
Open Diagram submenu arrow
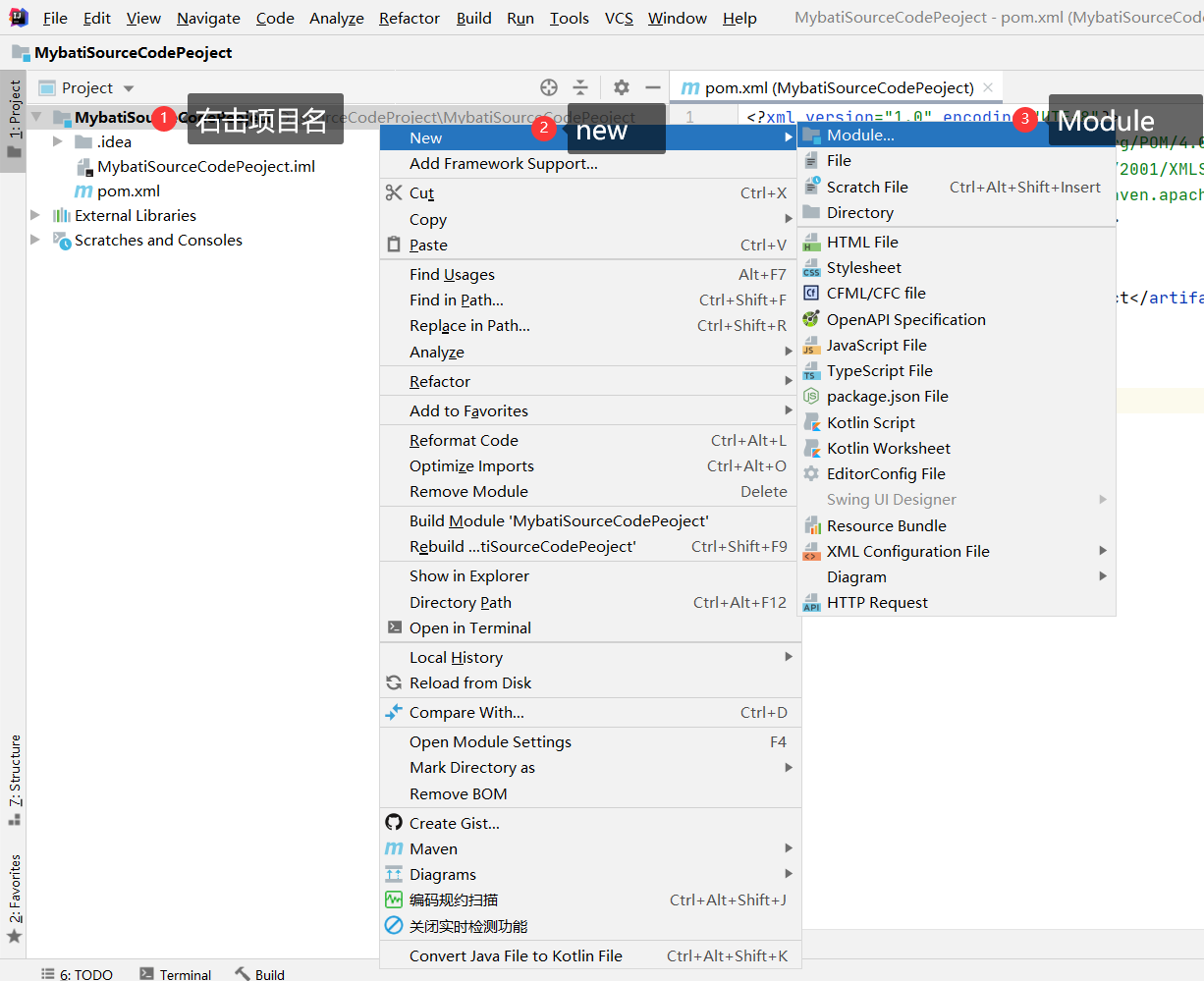pos(1103,576)
